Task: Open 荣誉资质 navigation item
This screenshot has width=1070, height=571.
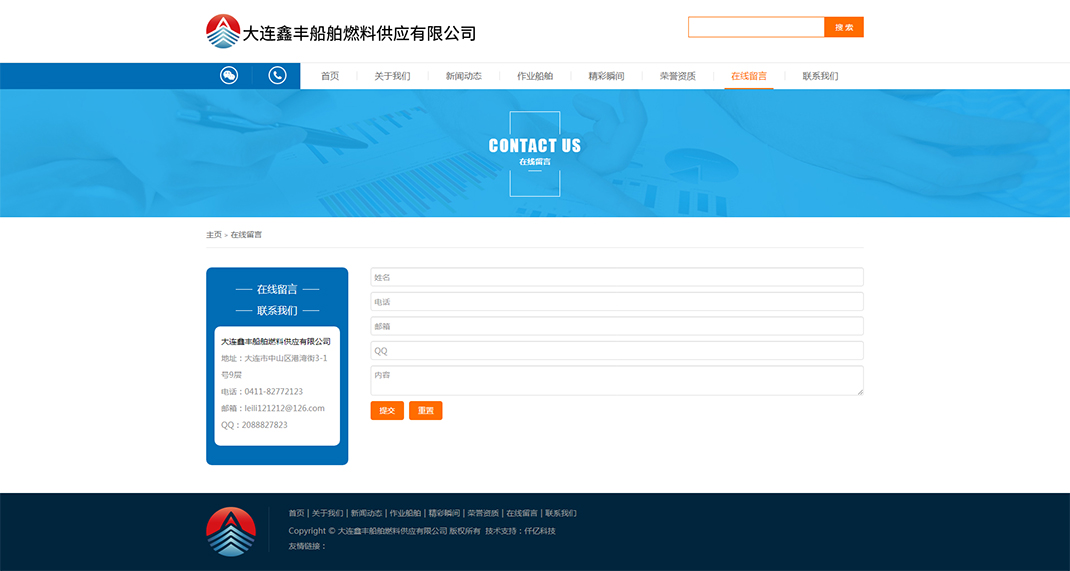Action: 677,76
